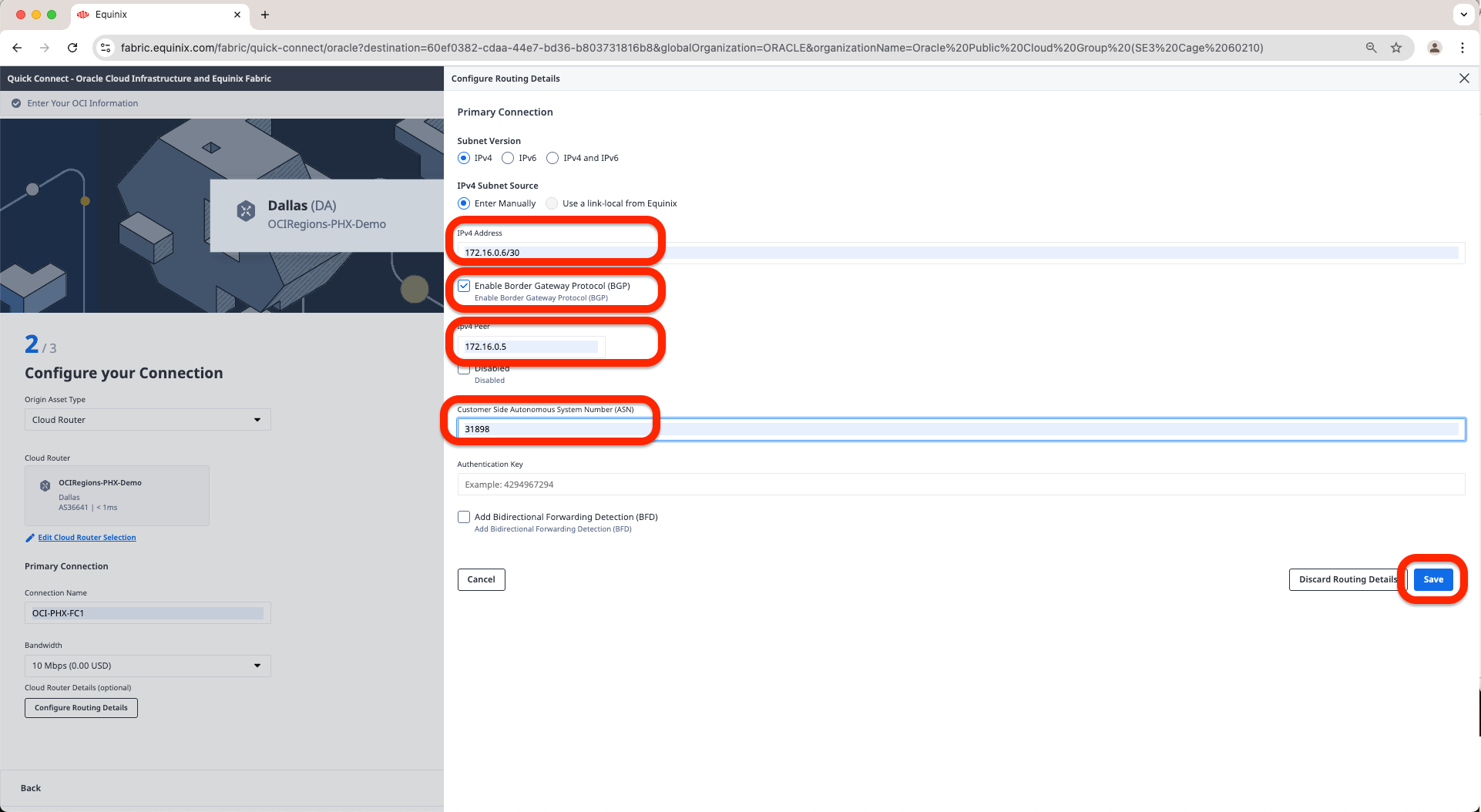Open the Bandwidth dropdown
The width and height of the screenshot is (1481, 812).
pyautogui.click(x=148, y=666)
